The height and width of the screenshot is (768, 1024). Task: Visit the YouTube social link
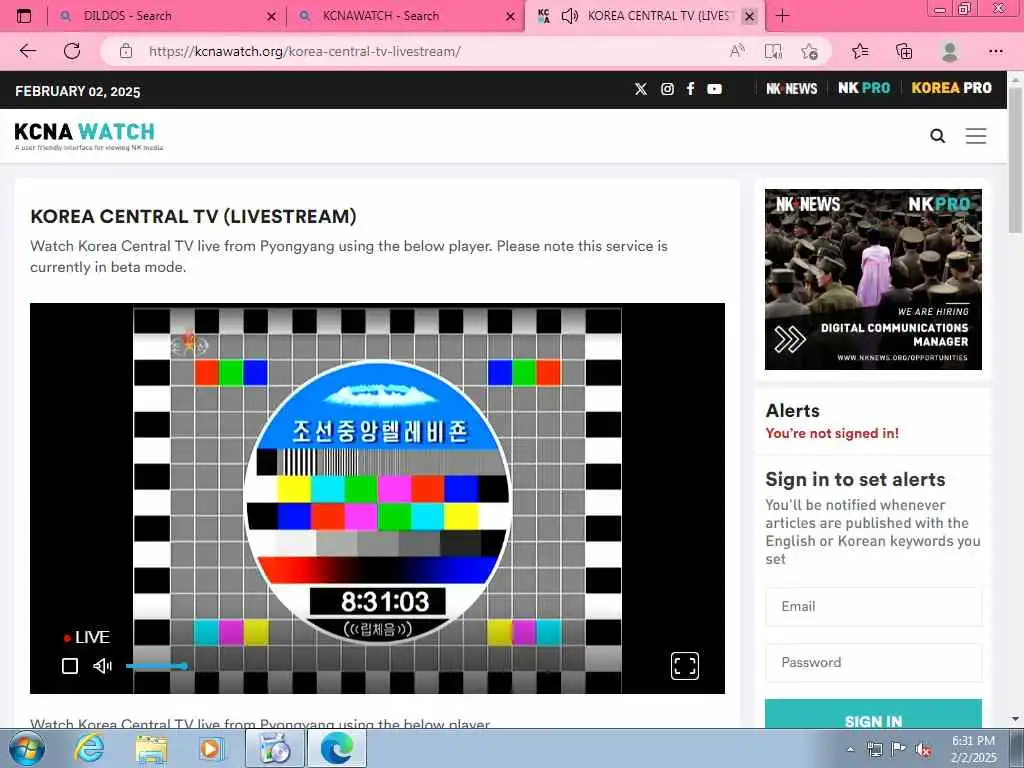click(x=714, y=89)
